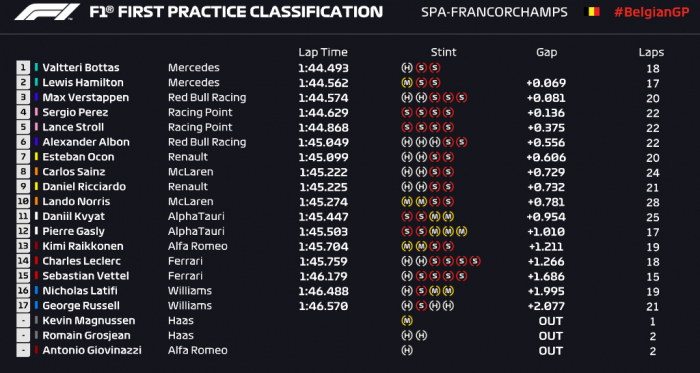This screenshot has height=373, width=700.
Task: Click the Lap Time column header
Action: [x=323, y=52]
